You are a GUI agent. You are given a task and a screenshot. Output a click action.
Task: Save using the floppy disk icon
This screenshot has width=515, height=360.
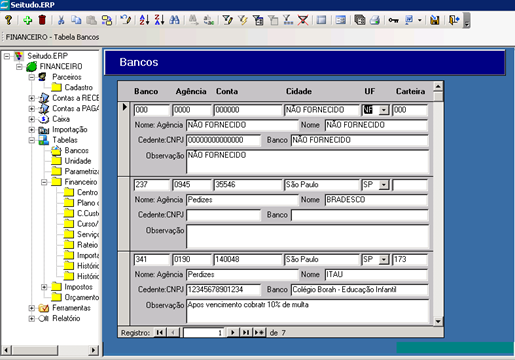point(434,20)
